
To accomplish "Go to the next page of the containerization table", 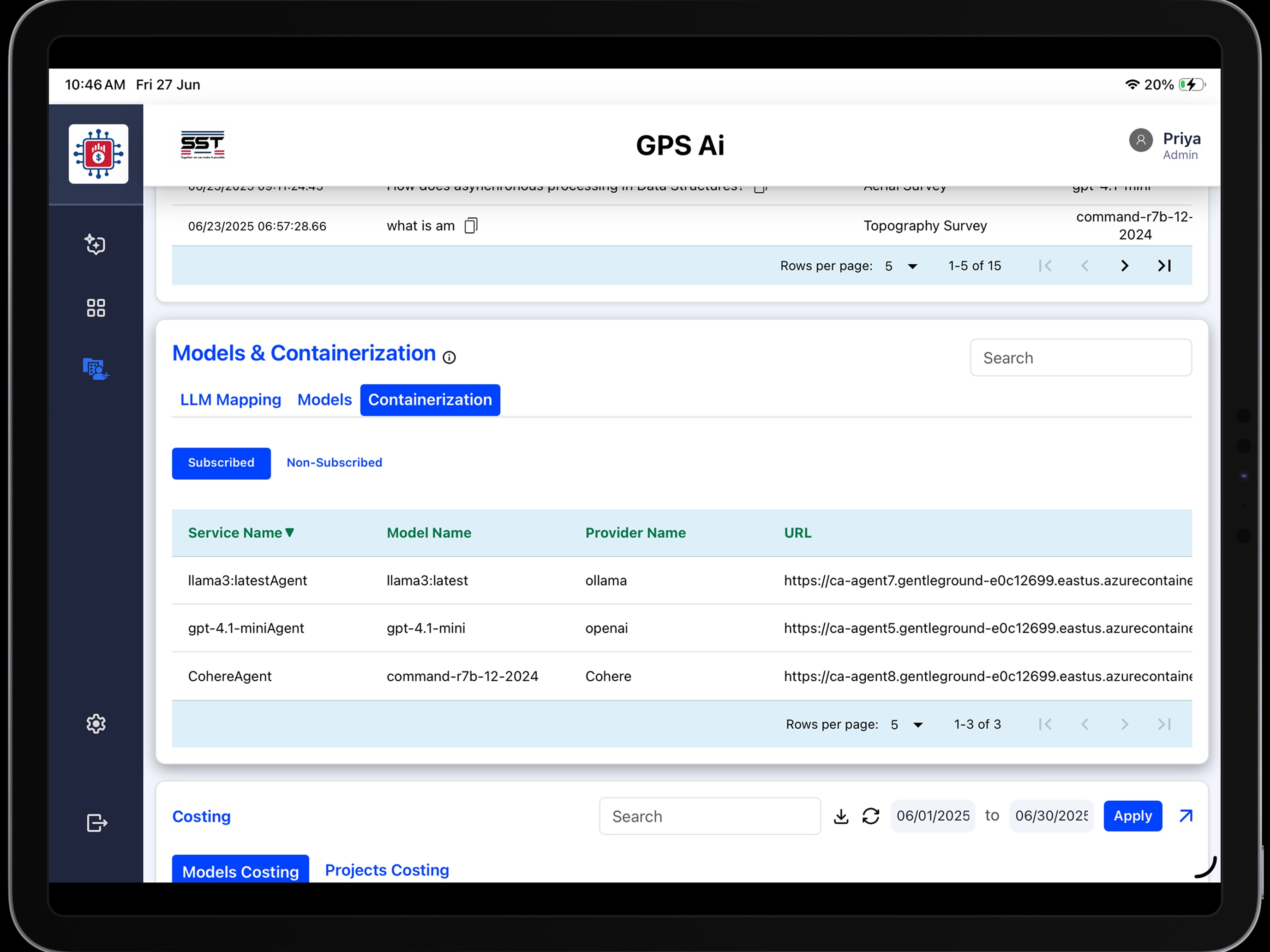I will pos(1124,724).
